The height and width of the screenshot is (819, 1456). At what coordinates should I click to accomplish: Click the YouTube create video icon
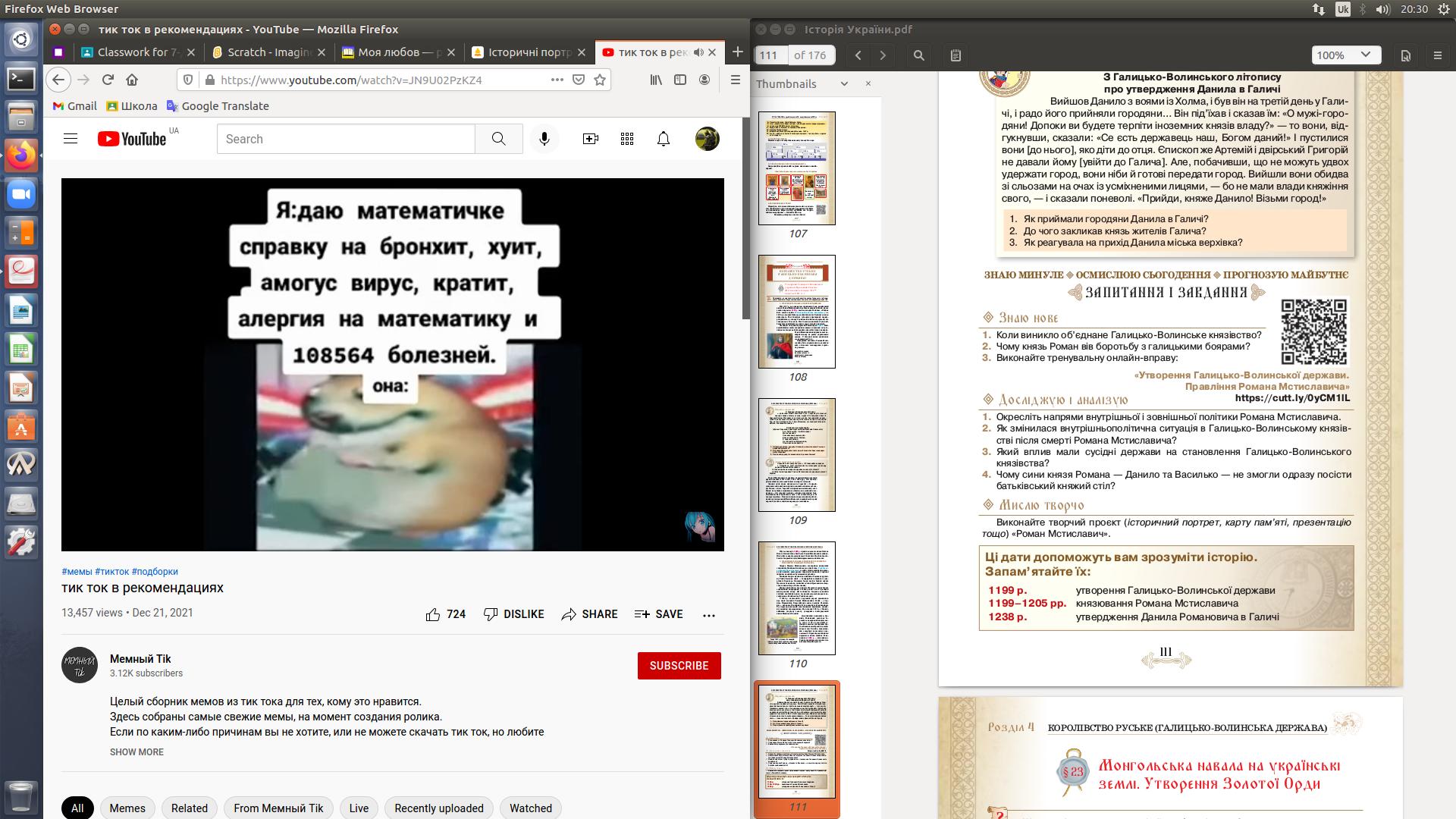(x=590, y=139)
